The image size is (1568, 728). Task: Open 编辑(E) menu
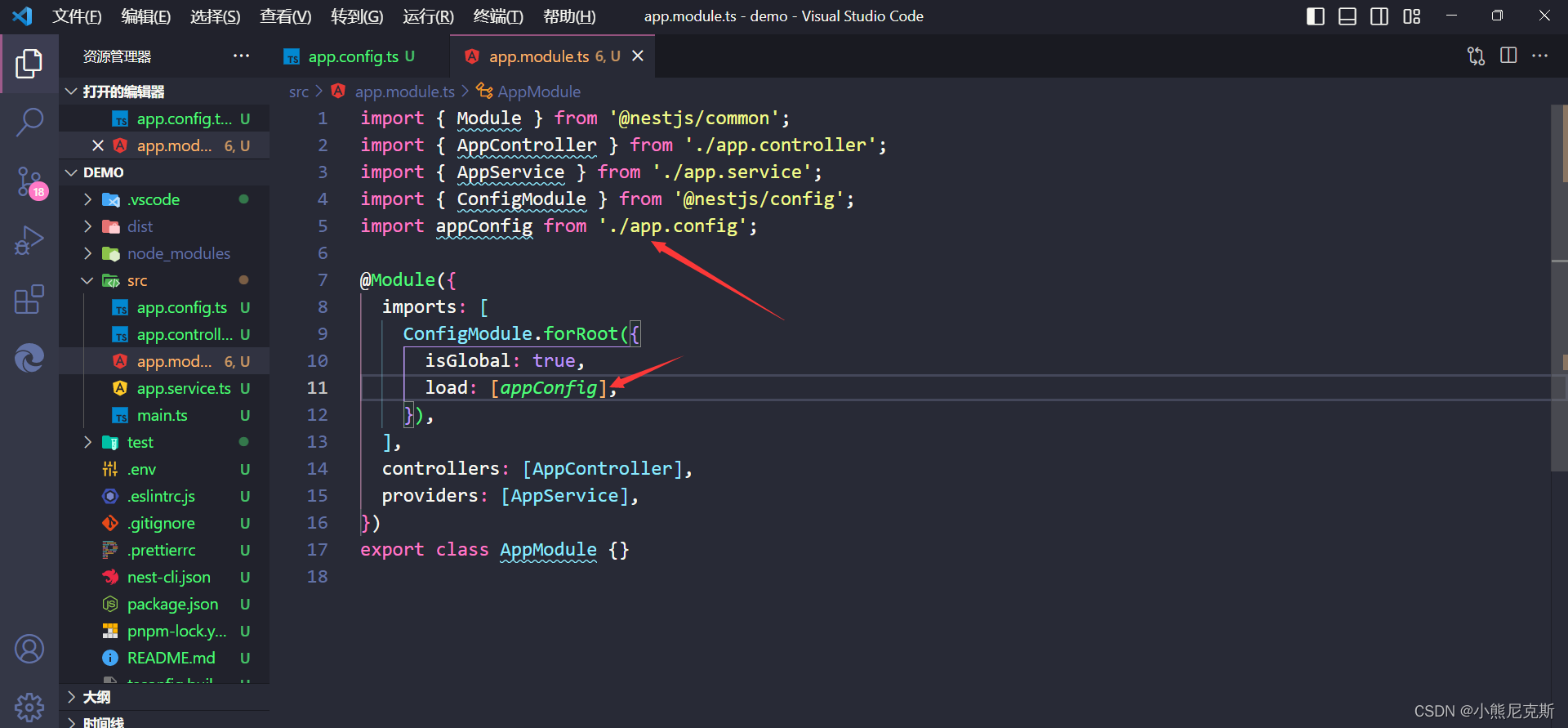coord(146,16)
